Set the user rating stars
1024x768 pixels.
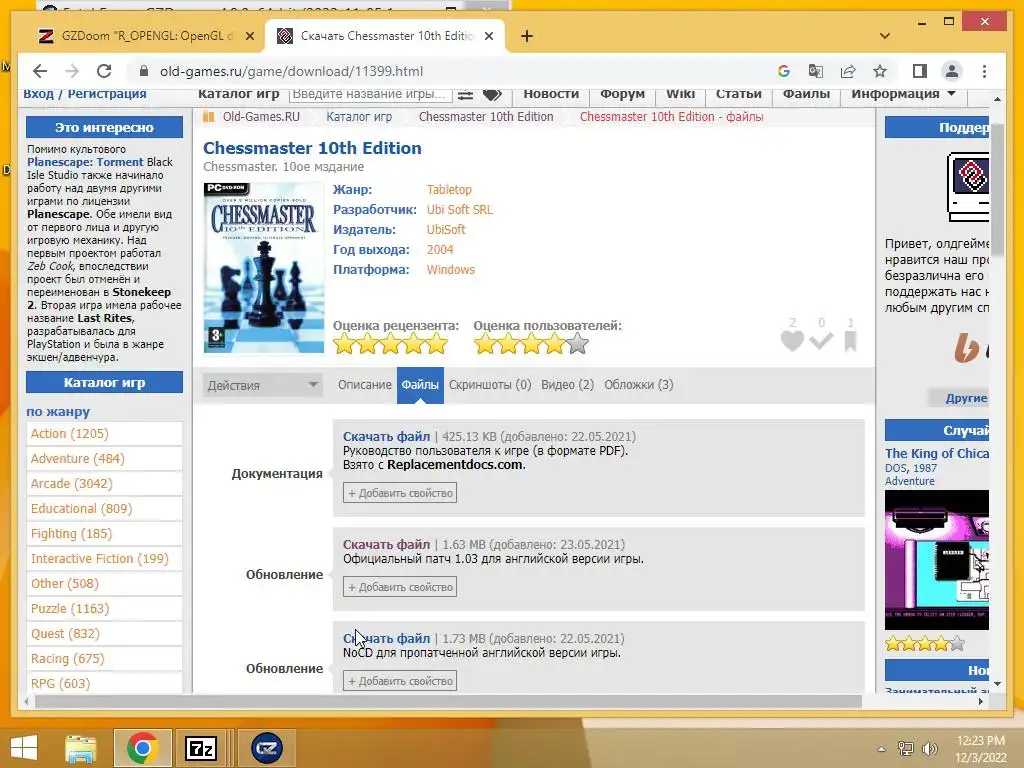(531, 344)
